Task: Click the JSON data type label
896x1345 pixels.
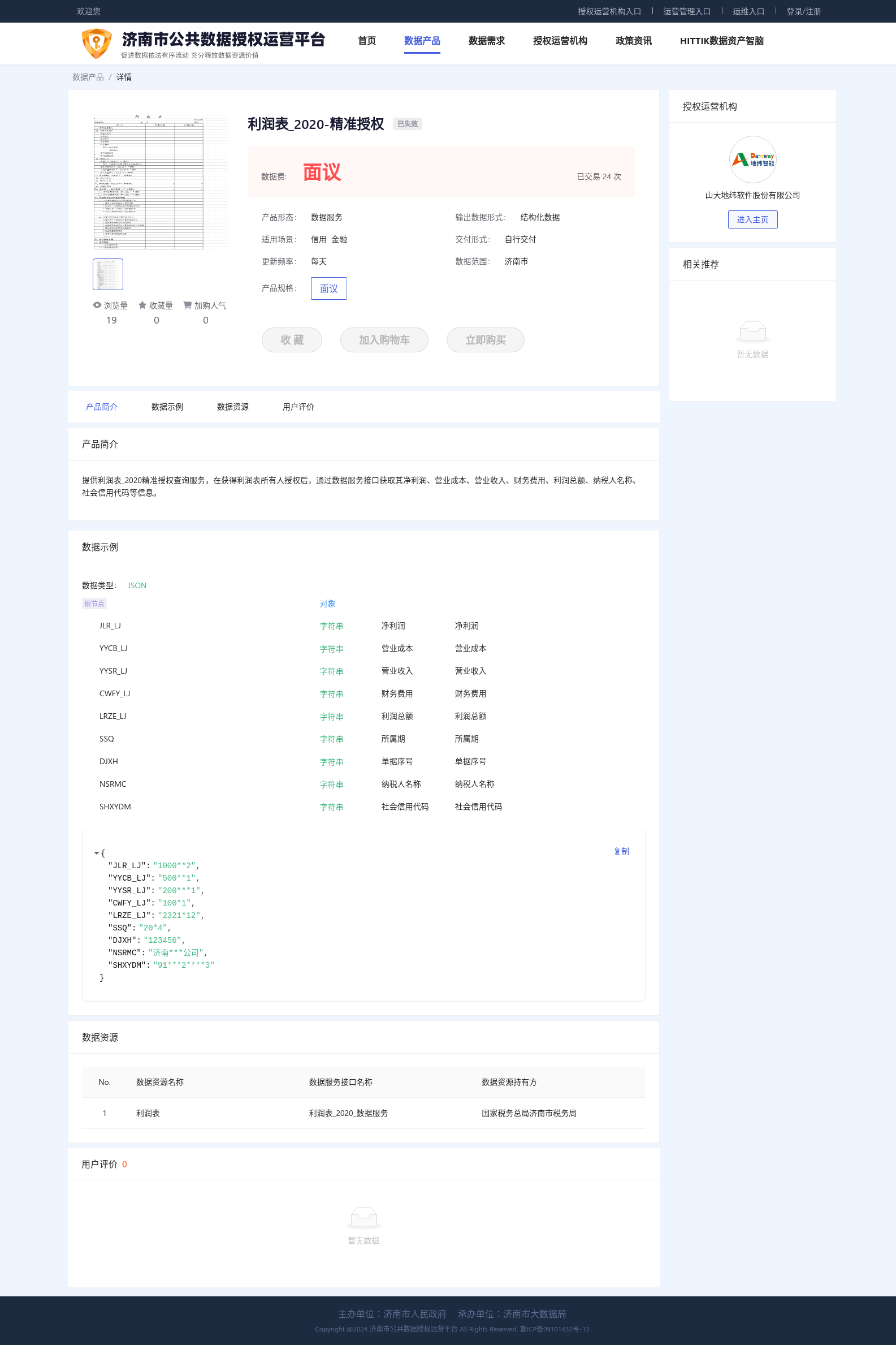Action: [x=137, y=585]
